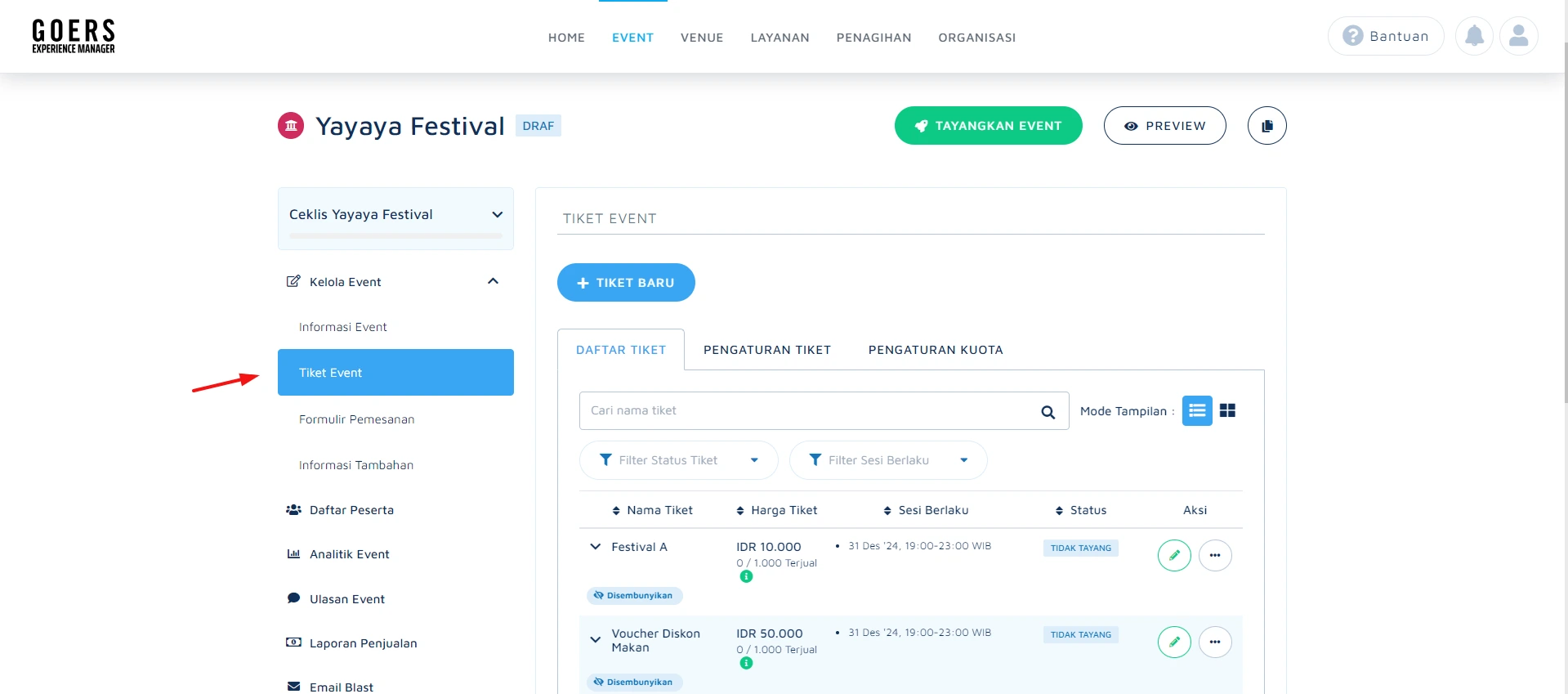Switch to PENGATURAN TIKET tab
Screen dimensions: 1568x694
click(767, 350)
